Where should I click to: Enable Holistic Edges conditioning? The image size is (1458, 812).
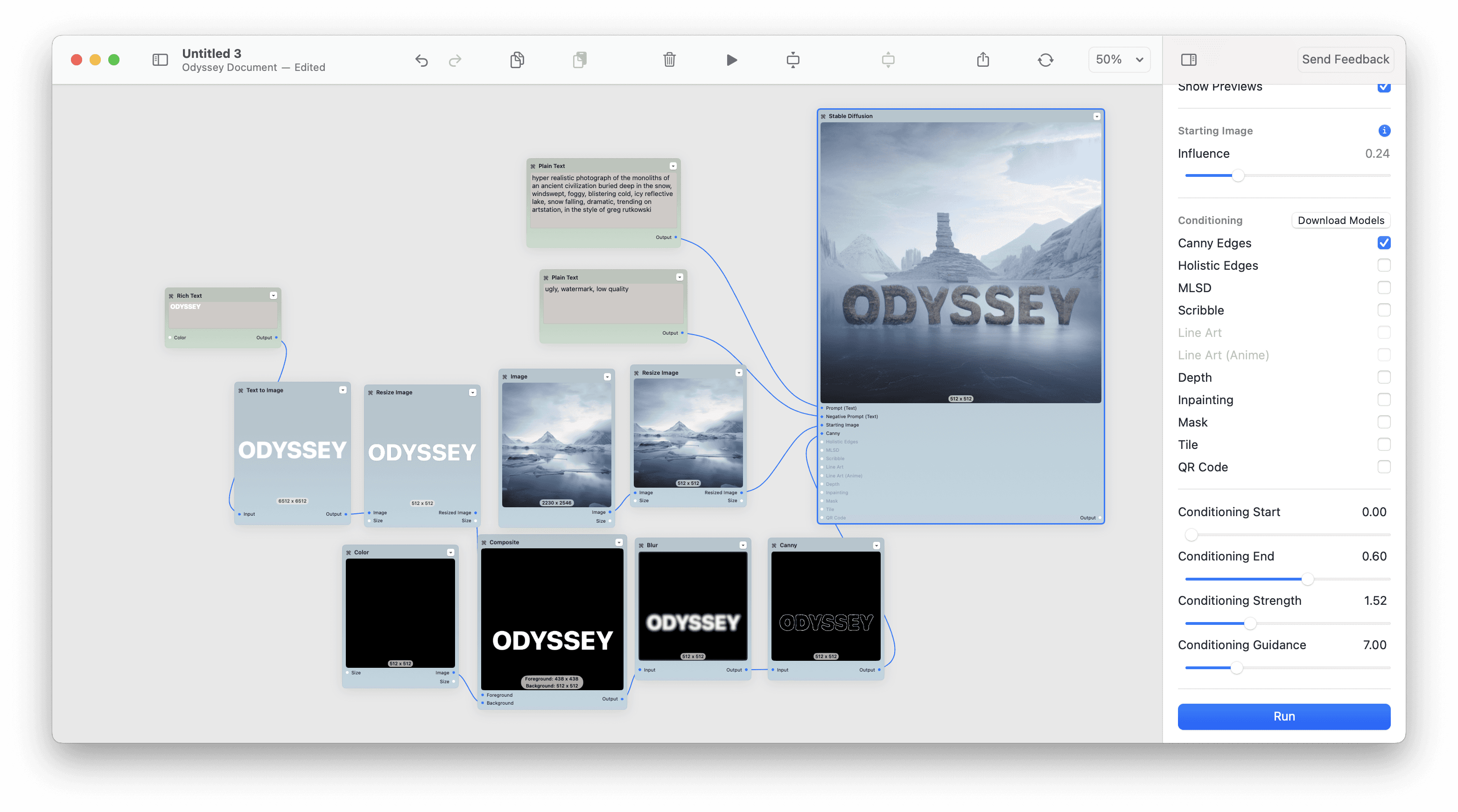pyautogui.click(x=1383, y=266)
